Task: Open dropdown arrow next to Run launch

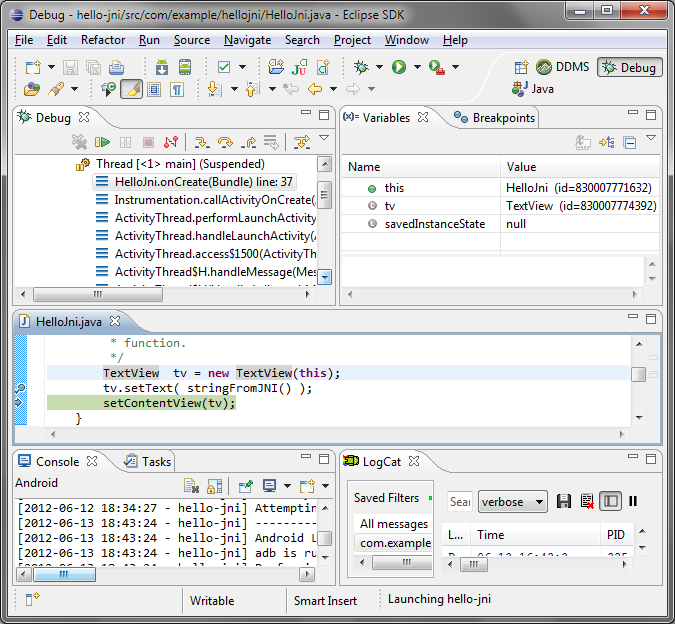Action: coord(417,67)
